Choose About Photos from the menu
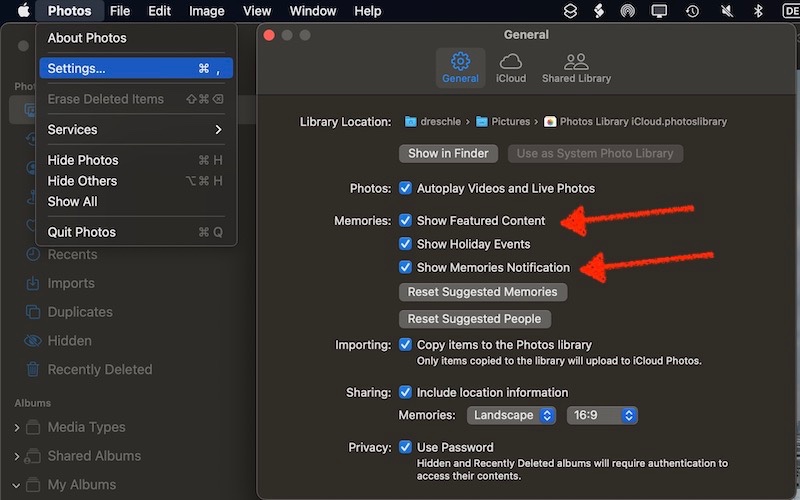 click(x=136, y=38)
